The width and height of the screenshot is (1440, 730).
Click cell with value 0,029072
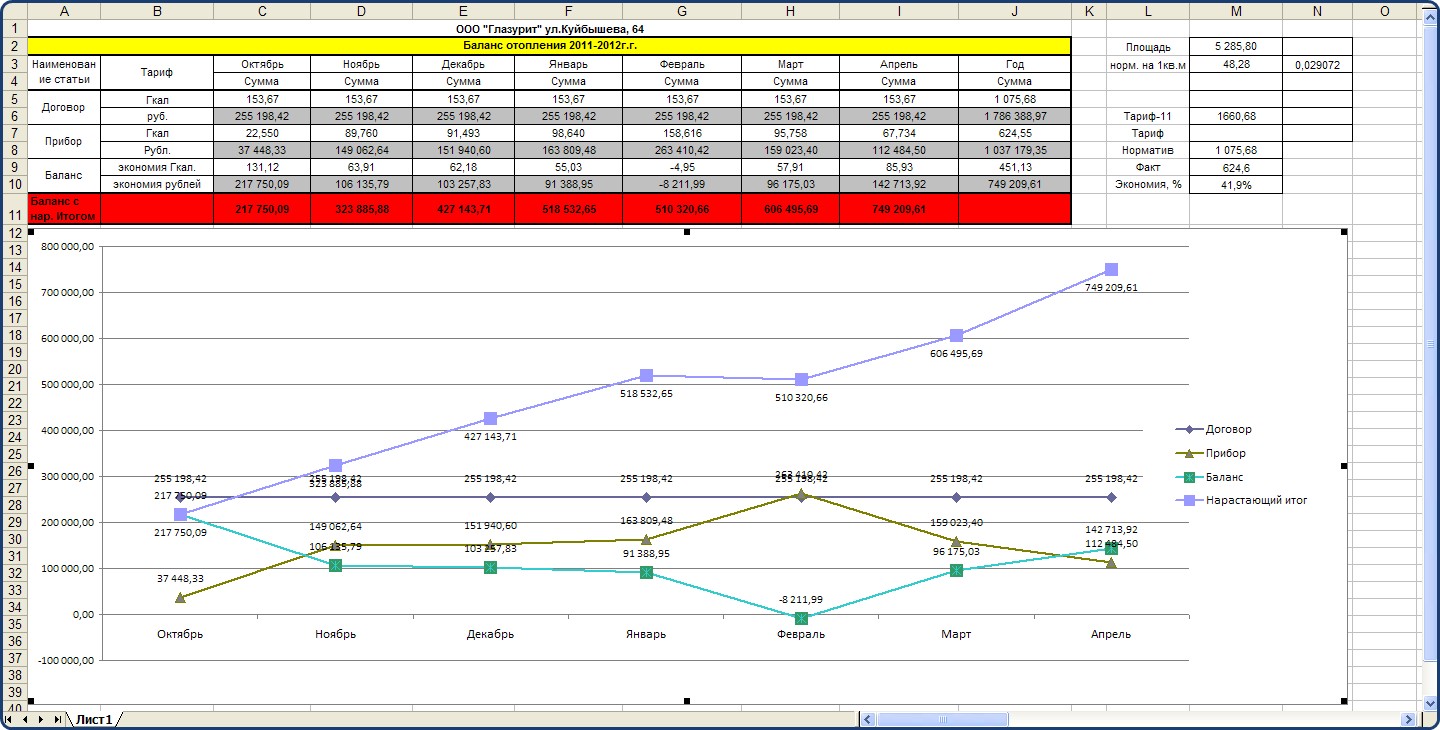(x=1317, y=64)
